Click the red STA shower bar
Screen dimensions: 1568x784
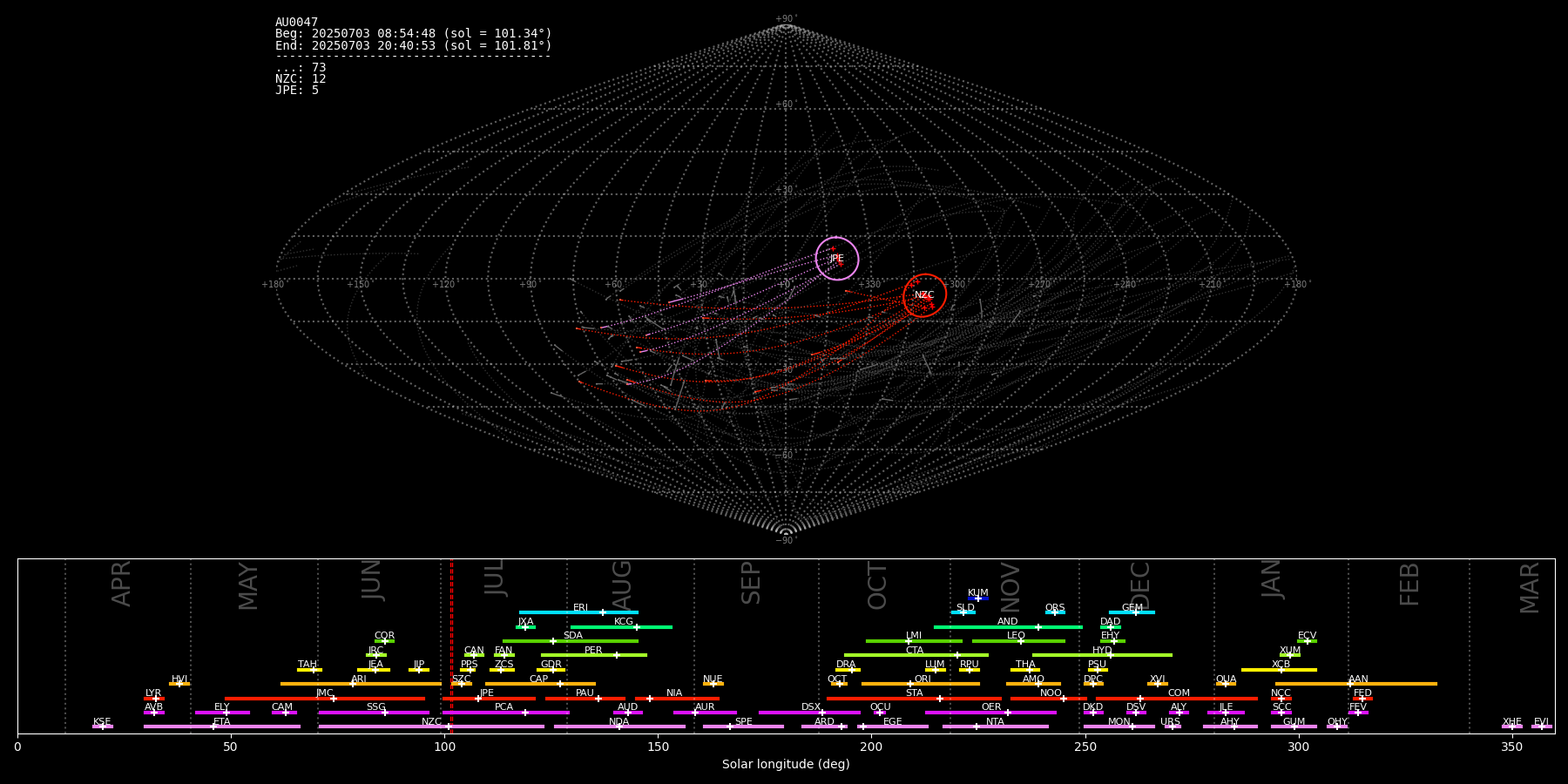pos(914,699)
